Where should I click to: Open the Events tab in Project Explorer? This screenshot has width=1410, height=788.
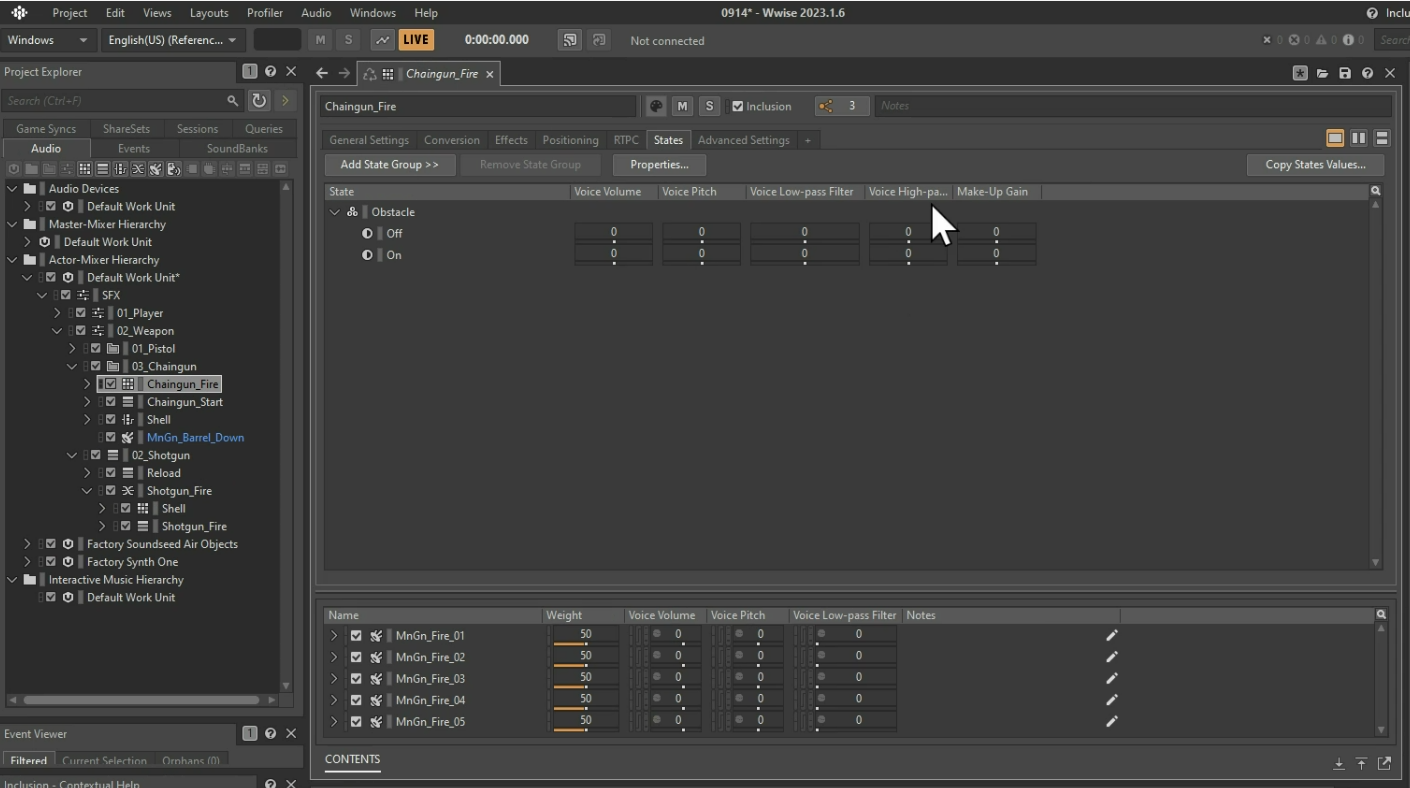(x=134, y=149)
